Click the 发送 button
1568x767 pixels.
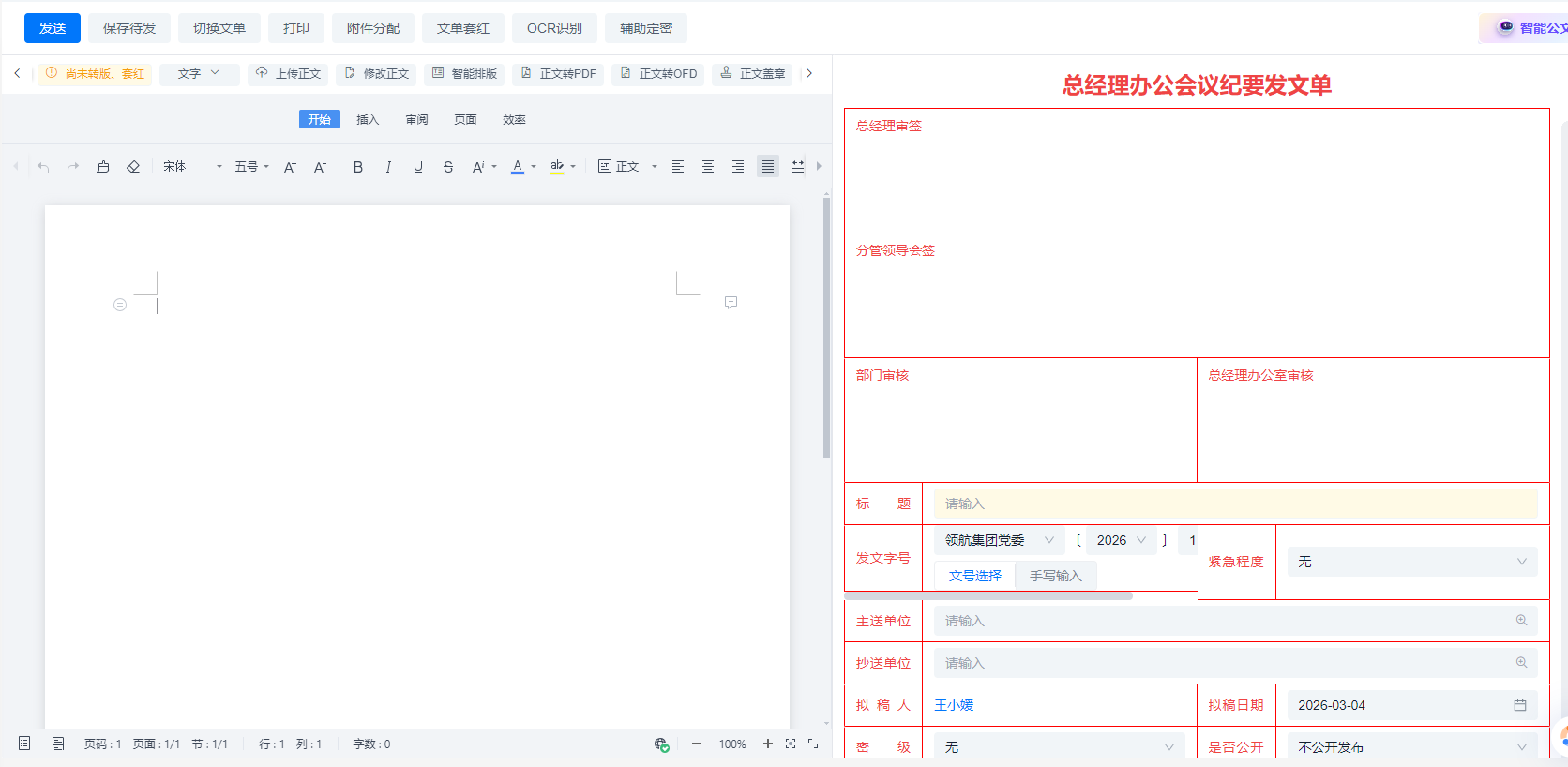[x=53, y=28]
